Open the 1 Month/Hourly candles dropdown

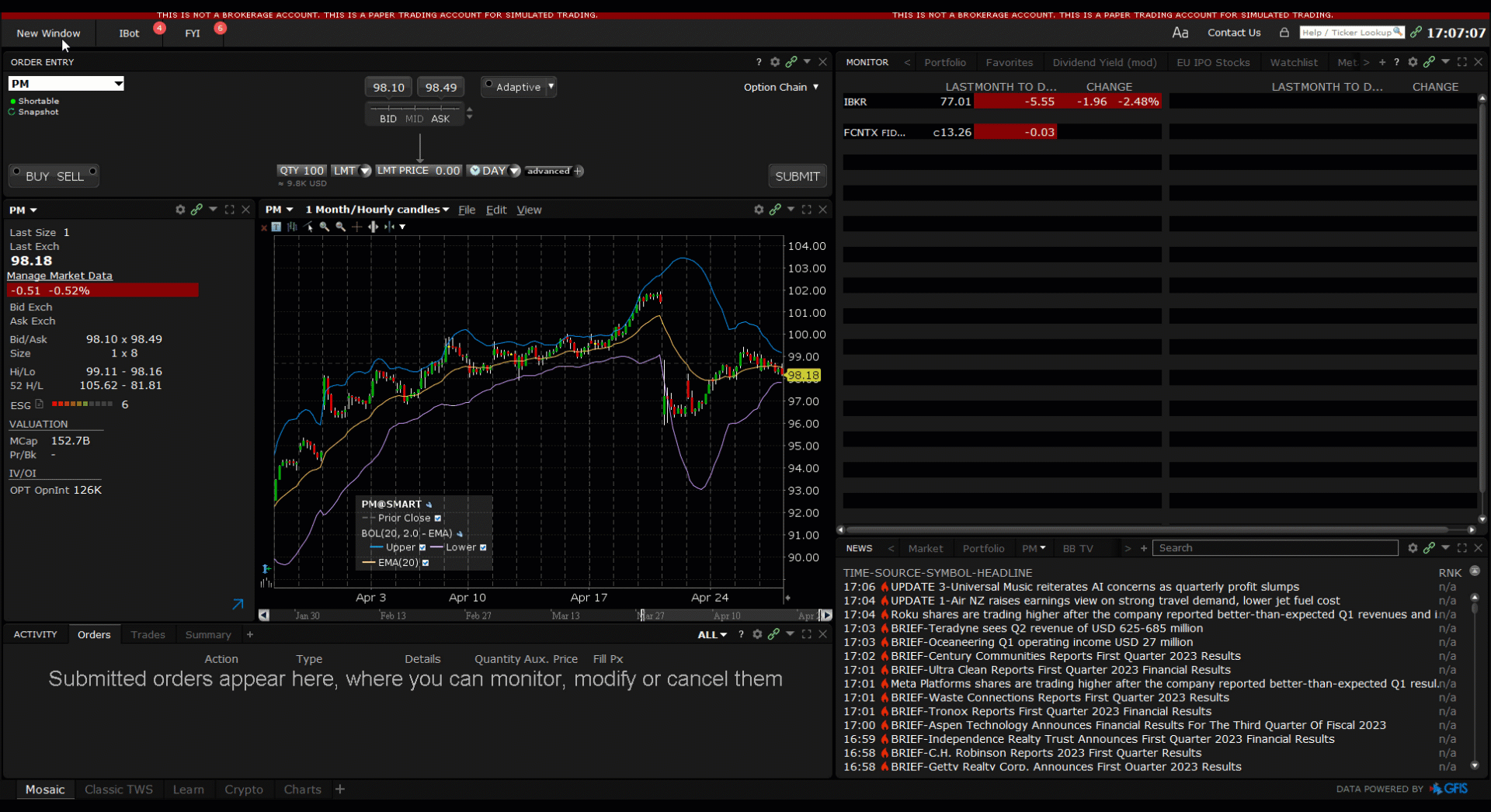[377, 210]
